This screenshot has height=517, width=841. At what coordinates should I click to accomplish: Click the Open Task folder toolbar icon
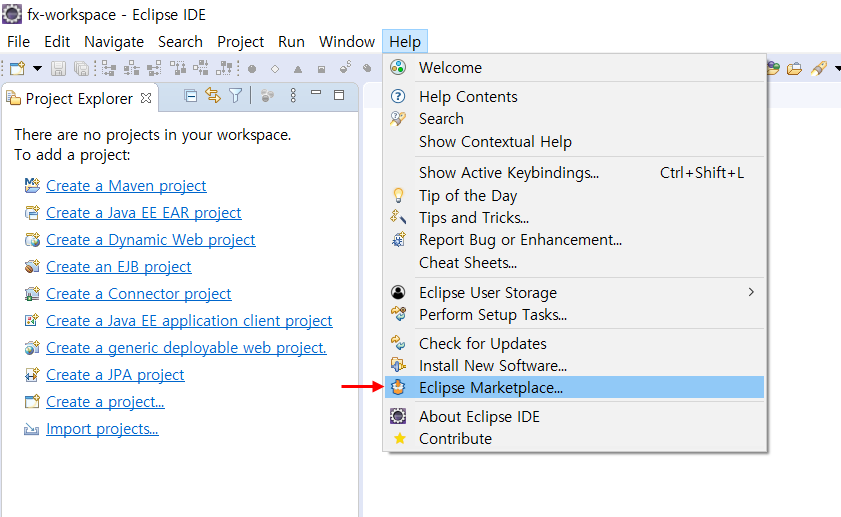pyautogui.click(x=794, y=69)
